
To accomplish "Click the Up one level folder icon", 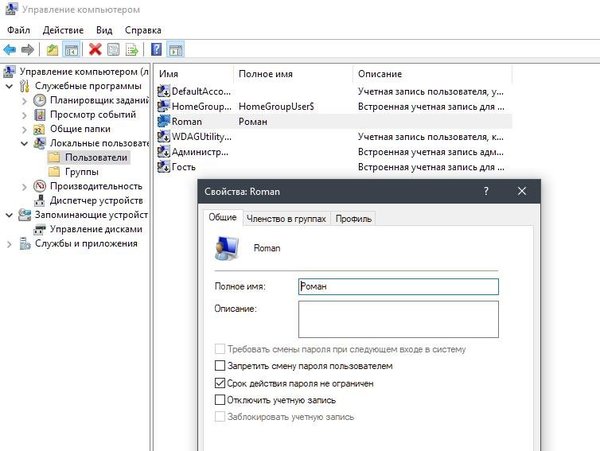I will pos(52,50).
